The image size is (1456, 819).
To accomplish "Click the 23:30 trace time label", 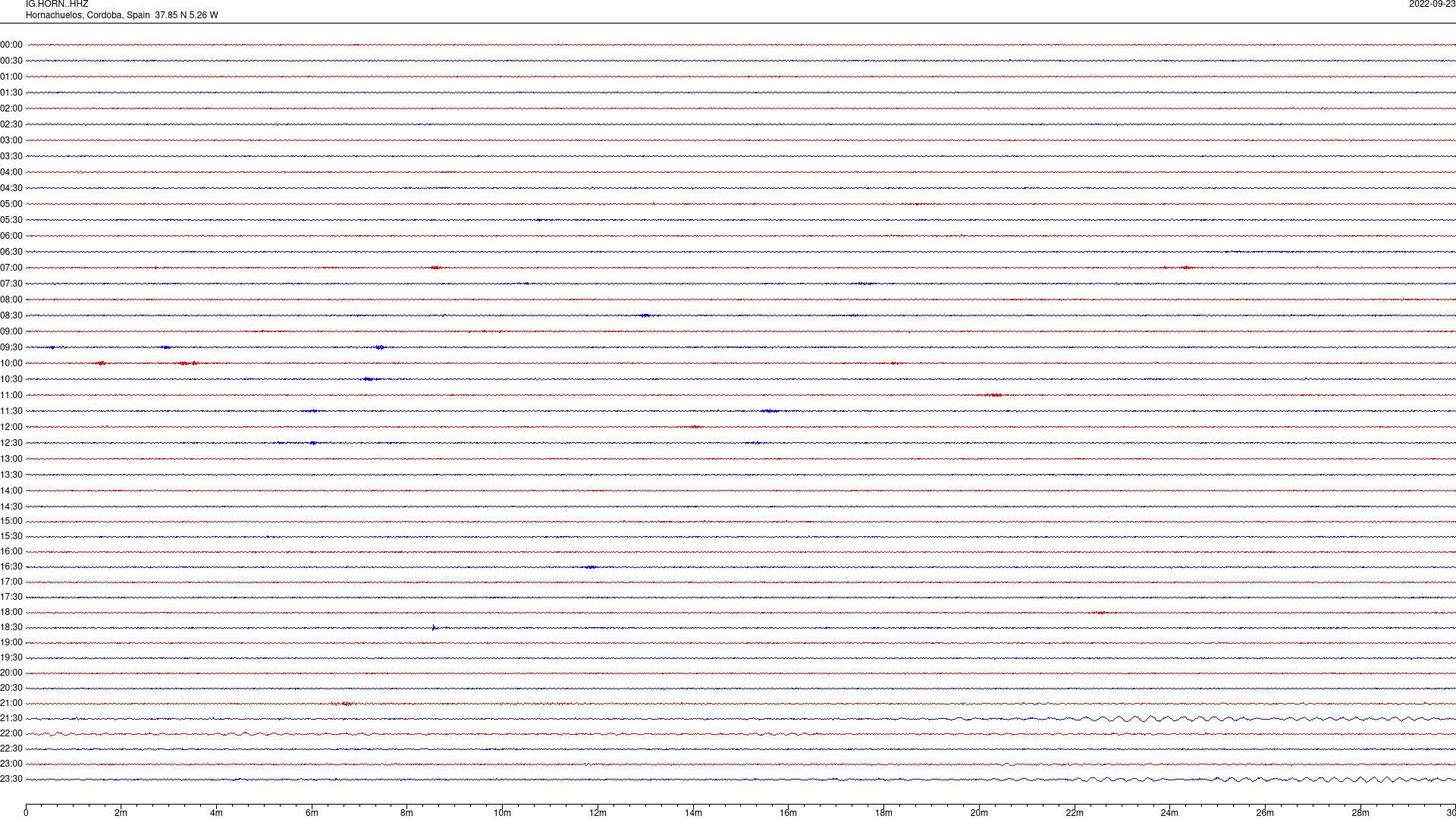I will pyautogui.click(x=11, y=779).
